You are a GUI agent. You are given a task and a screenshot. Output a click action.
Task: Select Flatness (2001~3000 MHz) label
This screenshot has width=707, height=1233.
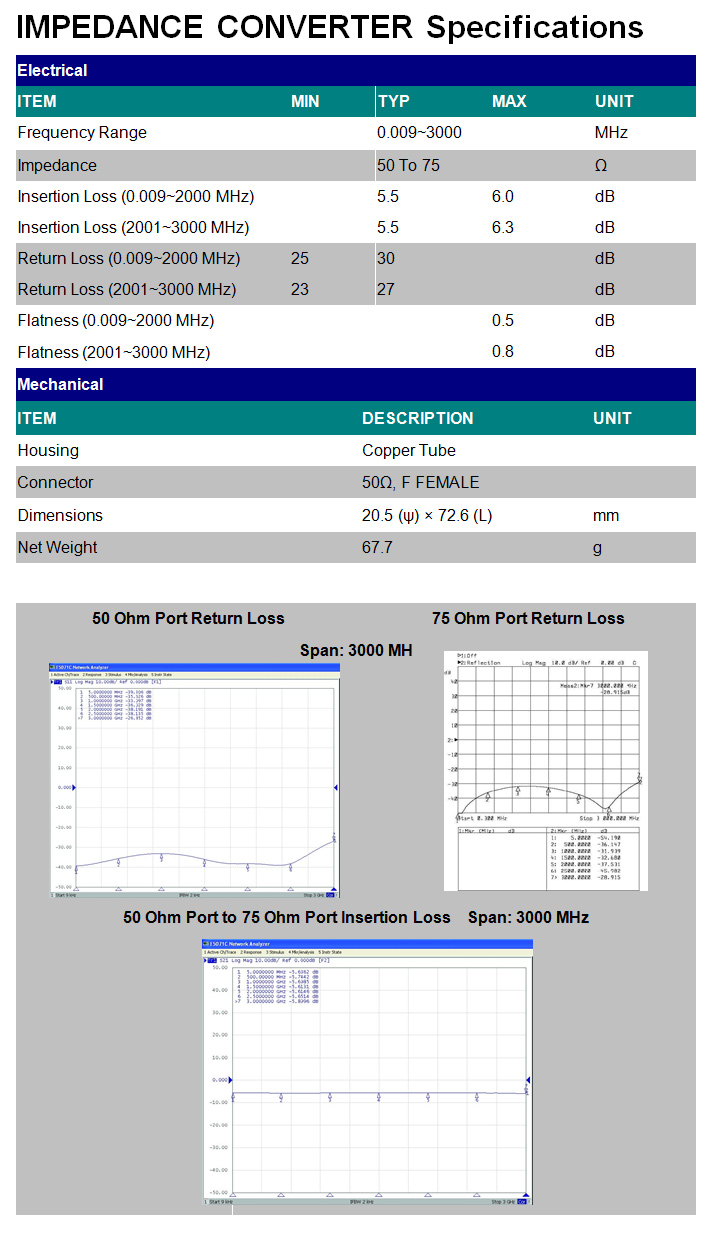(x=114, y=352)
